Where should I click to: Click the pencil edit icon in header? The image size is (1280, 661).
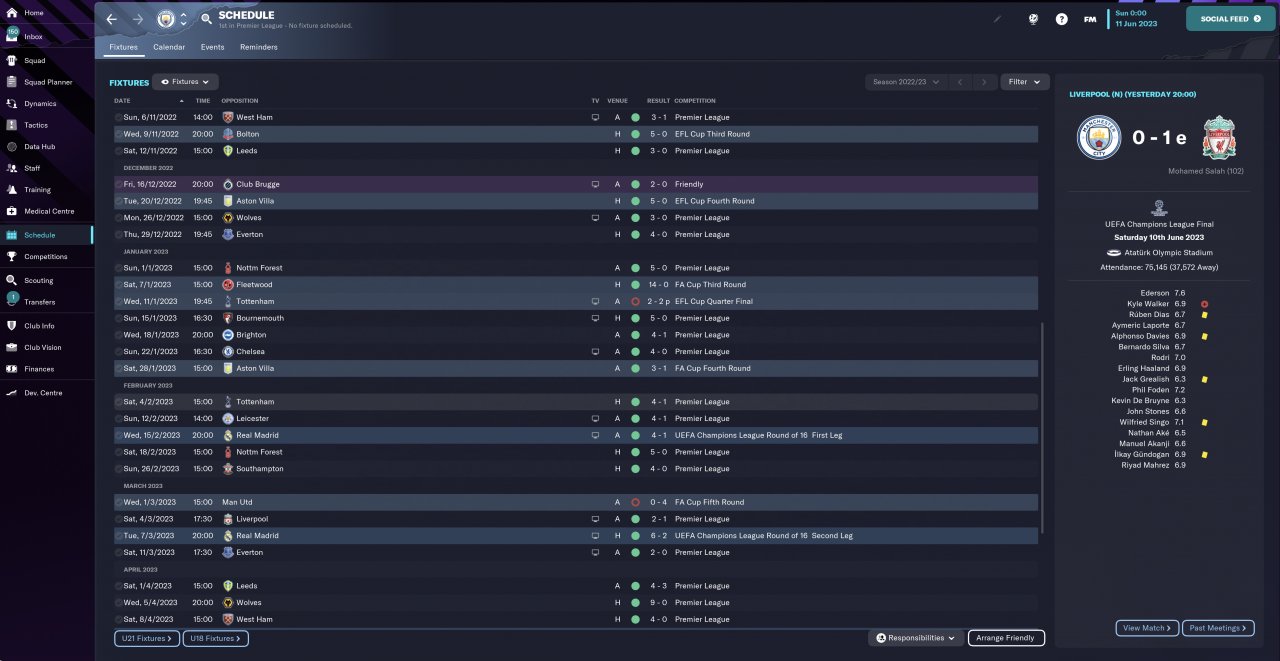click(x=997, y=18)
